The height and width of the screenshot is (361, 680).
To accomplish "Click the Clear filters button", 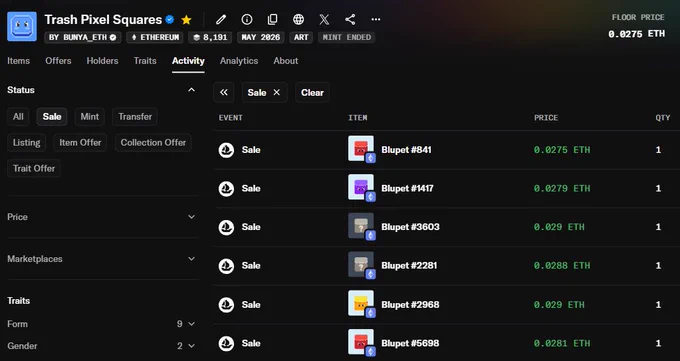I will [312, 92].
